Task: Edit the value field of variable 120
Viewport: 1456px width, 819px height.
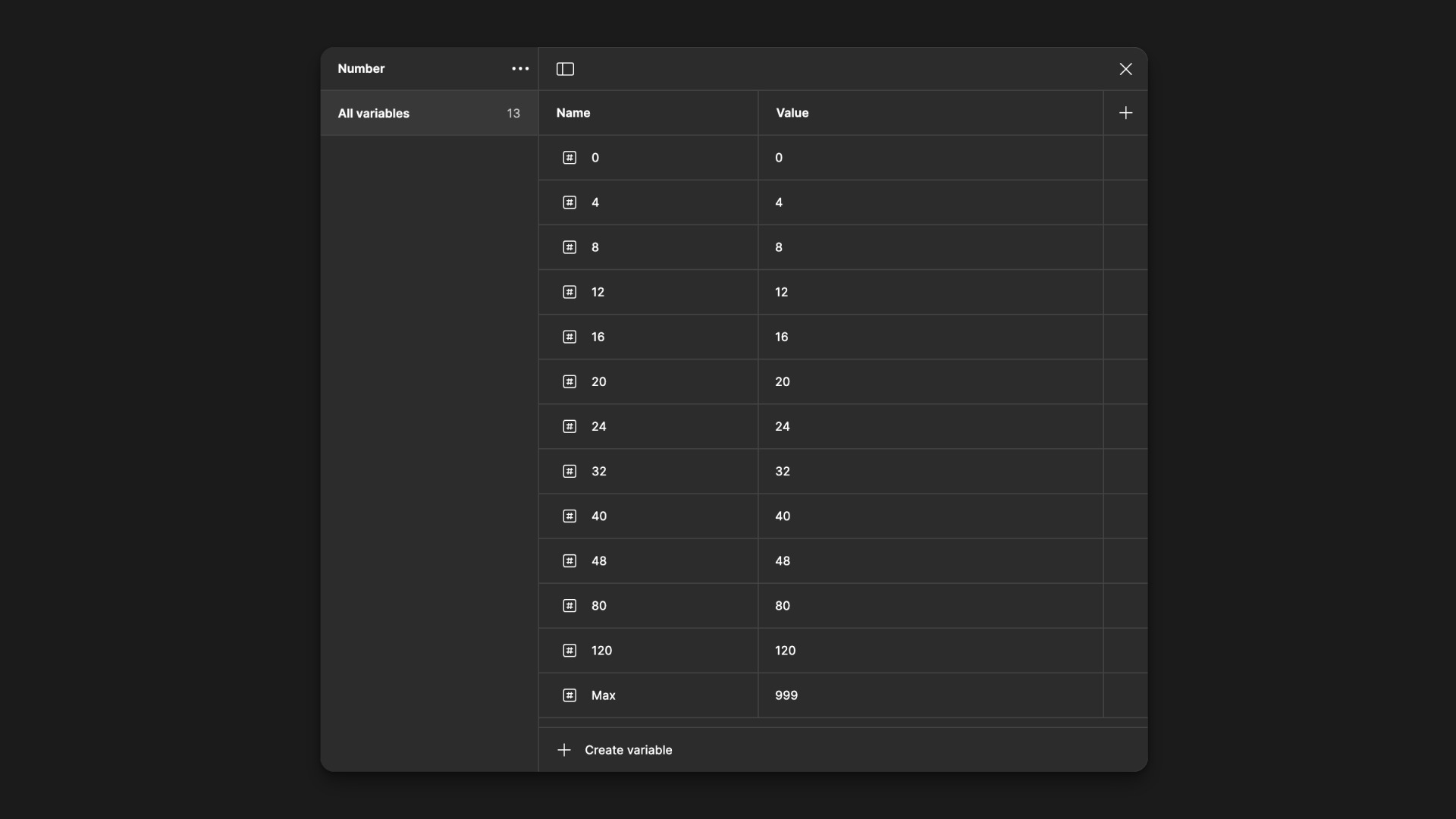Action: pyautogui.click(x=930, y=650)
